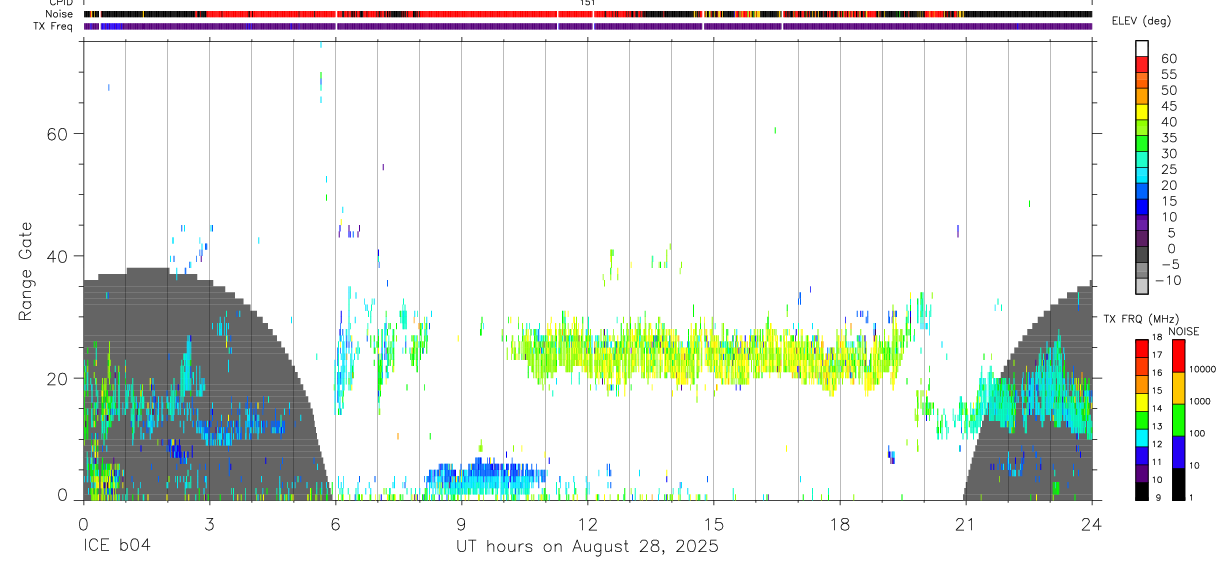Image resolution: width=1228 pixels, height=567 pixels.
Task: Click 'UT hours on August 28, 2025' axis title
Action: pos(587,547)
